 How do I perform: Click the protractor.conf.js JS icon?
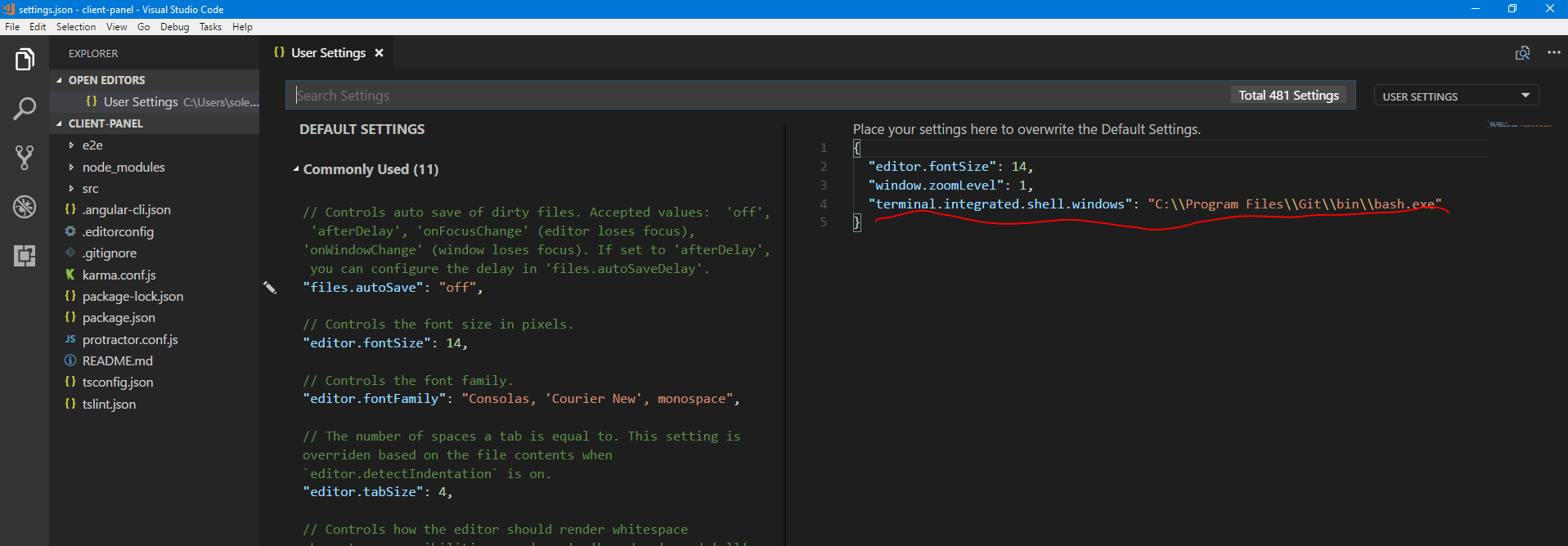(x=70, y=339)
